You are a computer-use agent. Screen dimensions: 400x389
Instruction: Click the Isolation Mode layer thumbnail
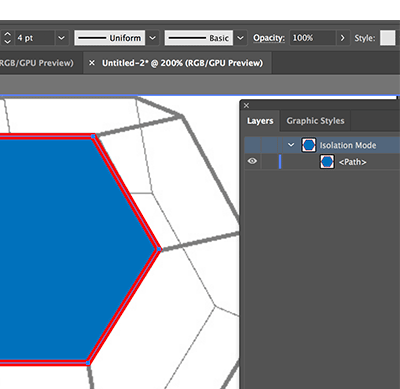click(309, 145)
